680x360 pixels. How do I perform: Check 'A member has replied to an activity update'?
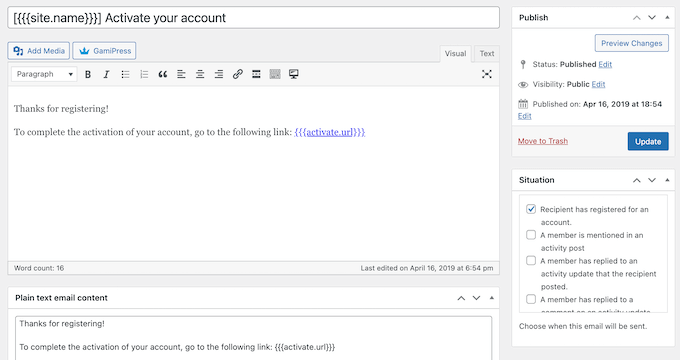[531, 260]
